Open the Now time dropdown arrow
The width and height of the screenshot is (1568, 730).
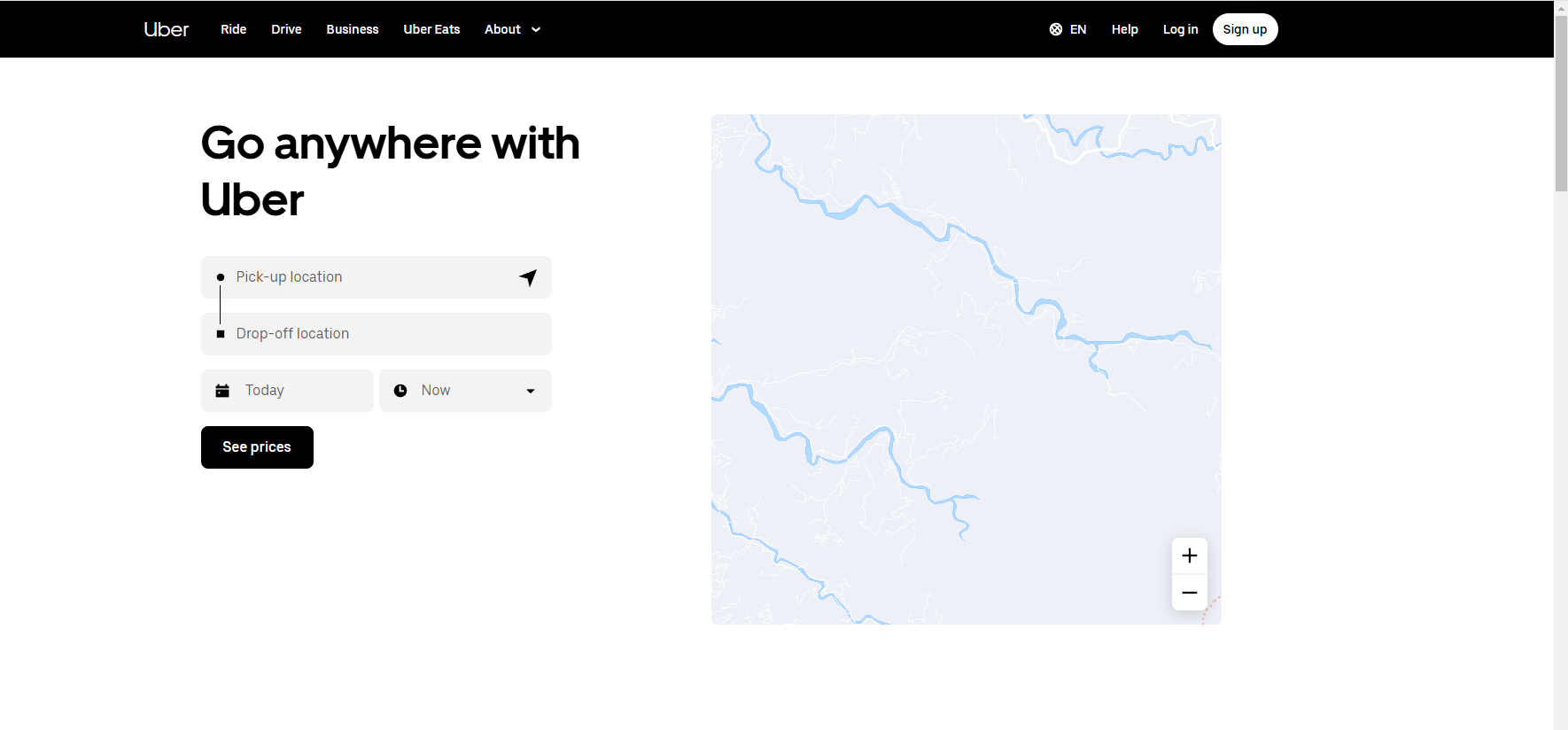pyautogui.click(x=530, y=391)
